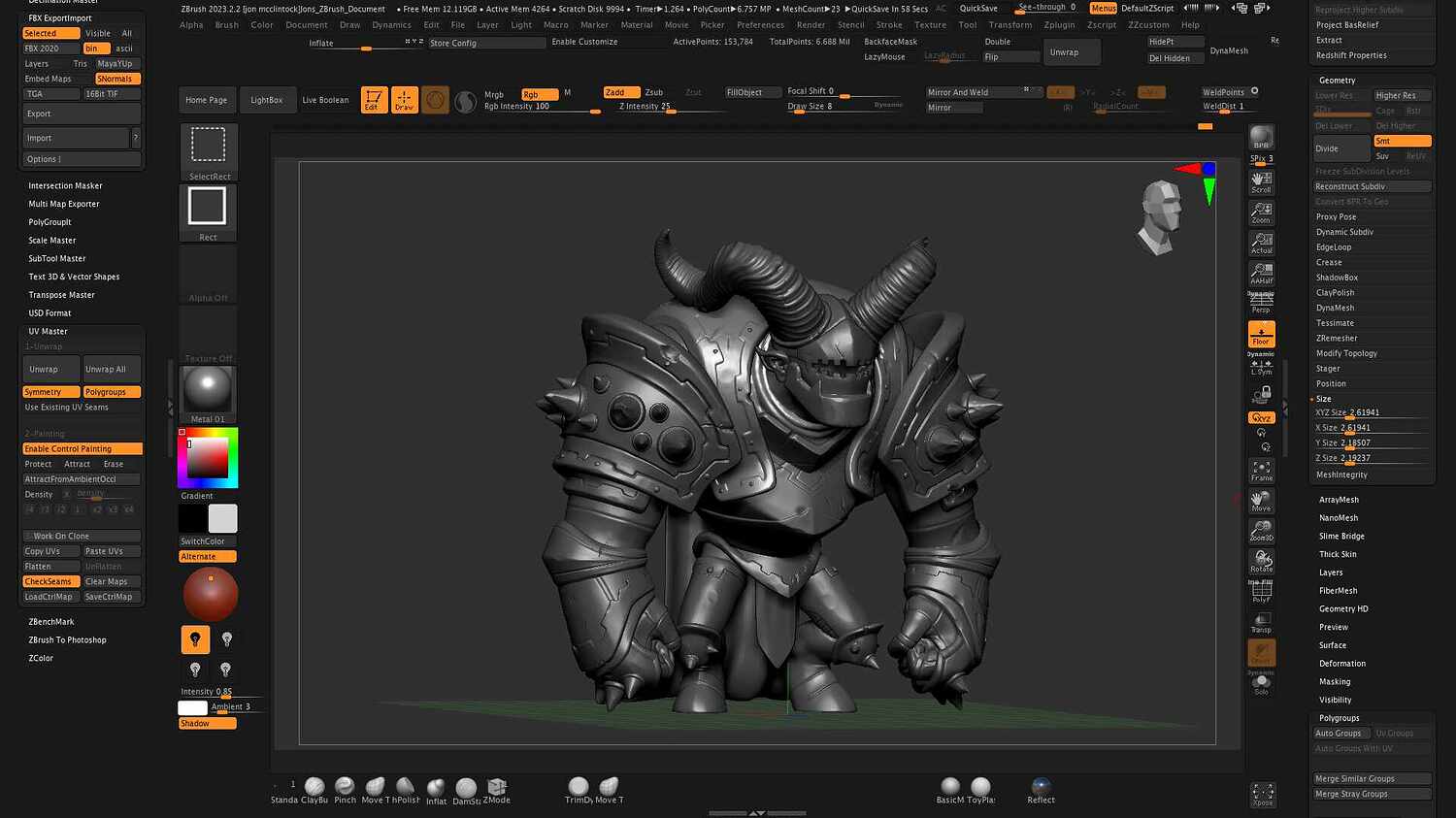The image size is (1456, 818).
Task: Expand the Polygroups section
Action: [1340, 718]
